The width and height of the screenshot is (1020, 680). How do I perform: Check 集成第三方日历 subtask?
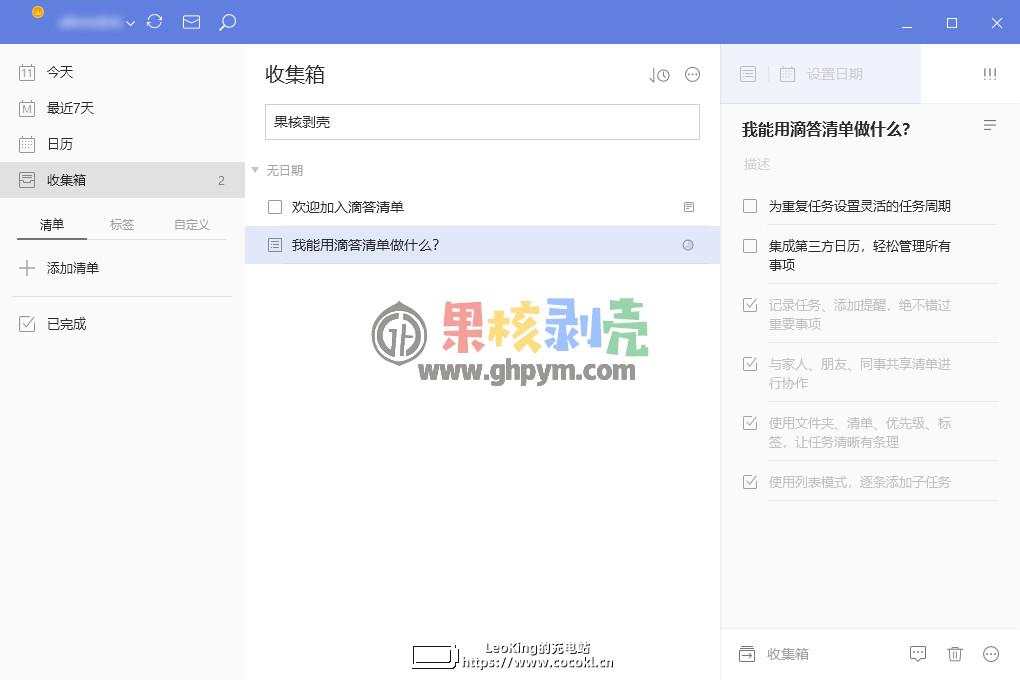[750, 246]
